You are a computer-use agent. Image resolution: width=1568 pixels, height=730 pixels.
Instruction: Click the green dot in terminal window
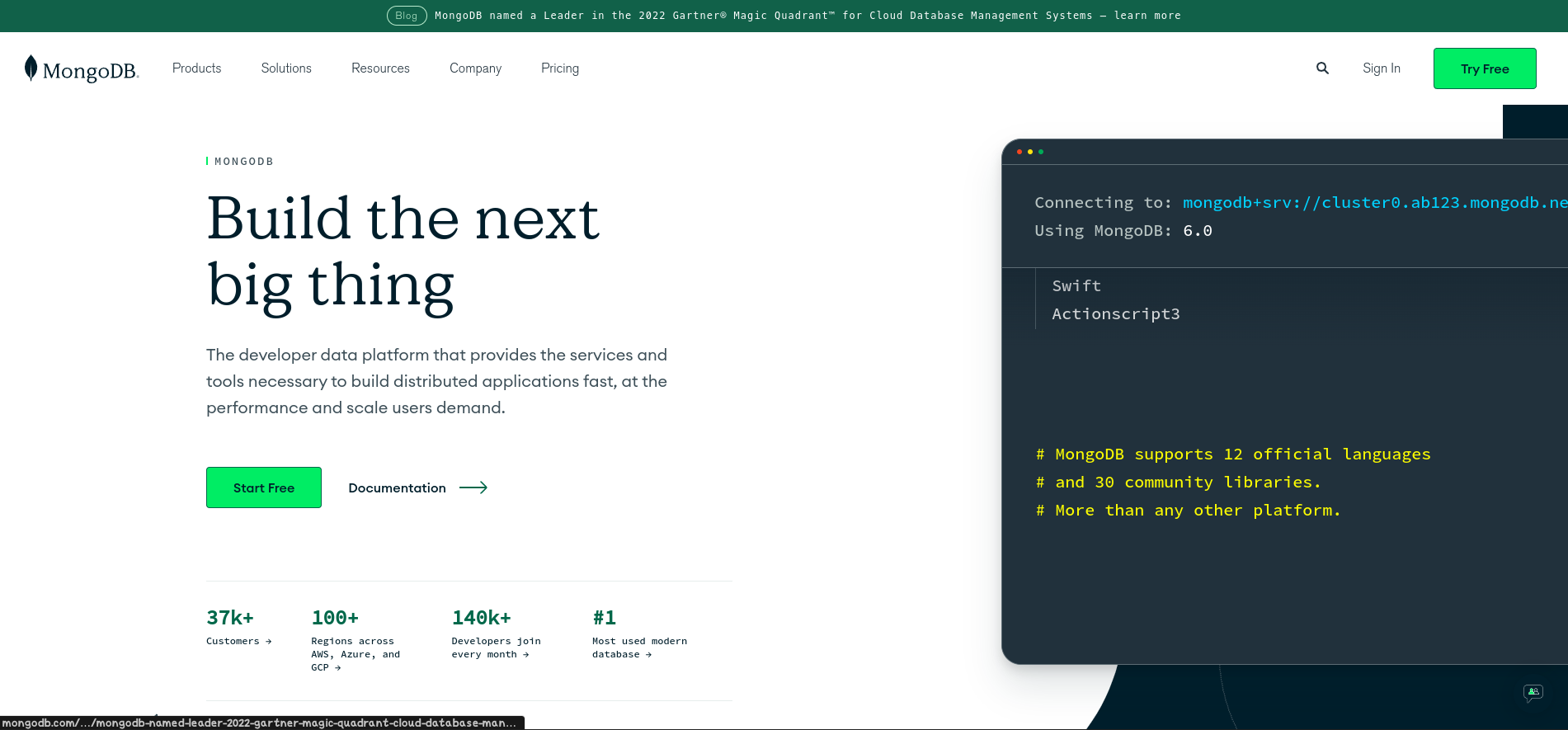pyautogui.click(x=1041, y=152)
